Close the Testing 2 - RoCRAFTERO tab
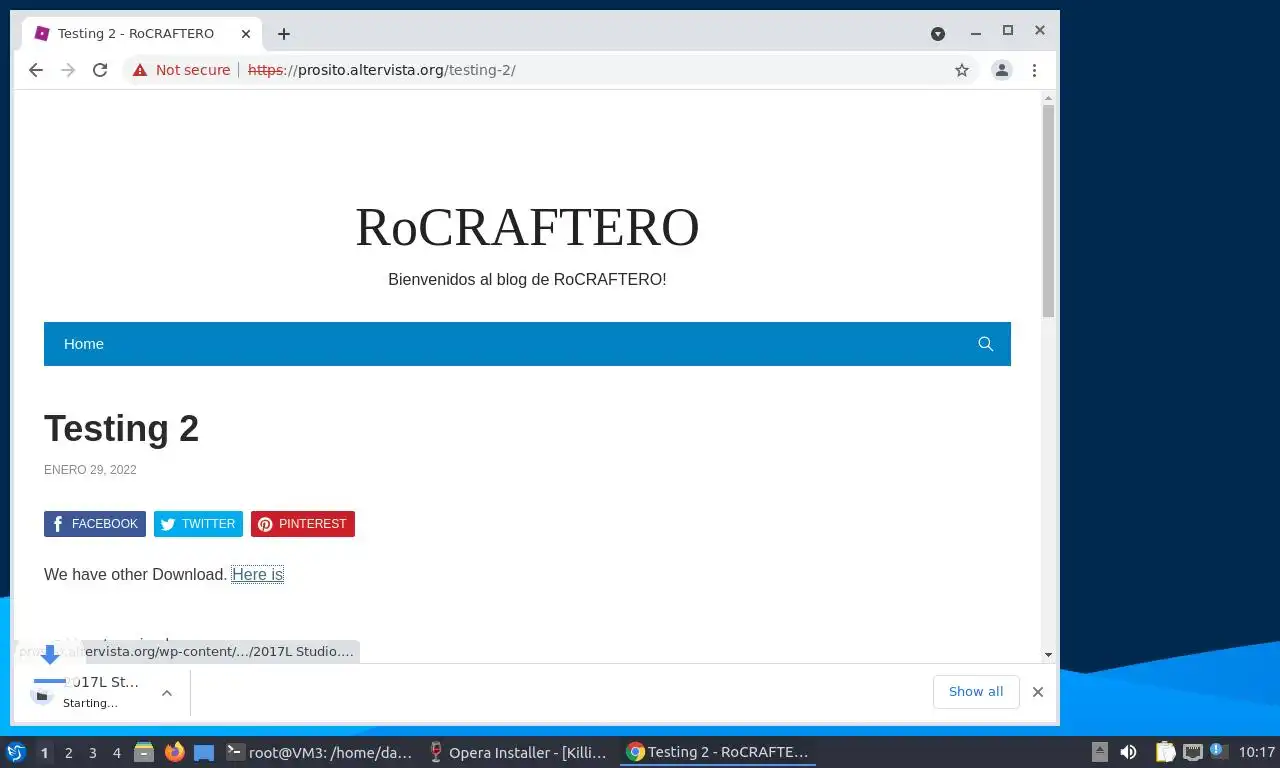The image size is (1280, 768). (246, 34)
